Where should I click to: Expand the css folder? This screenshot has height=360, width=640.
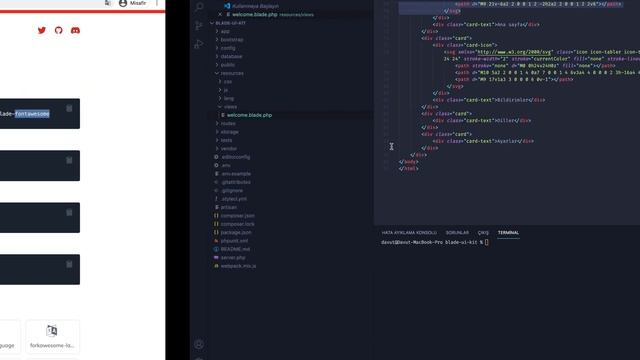(227, 81)
